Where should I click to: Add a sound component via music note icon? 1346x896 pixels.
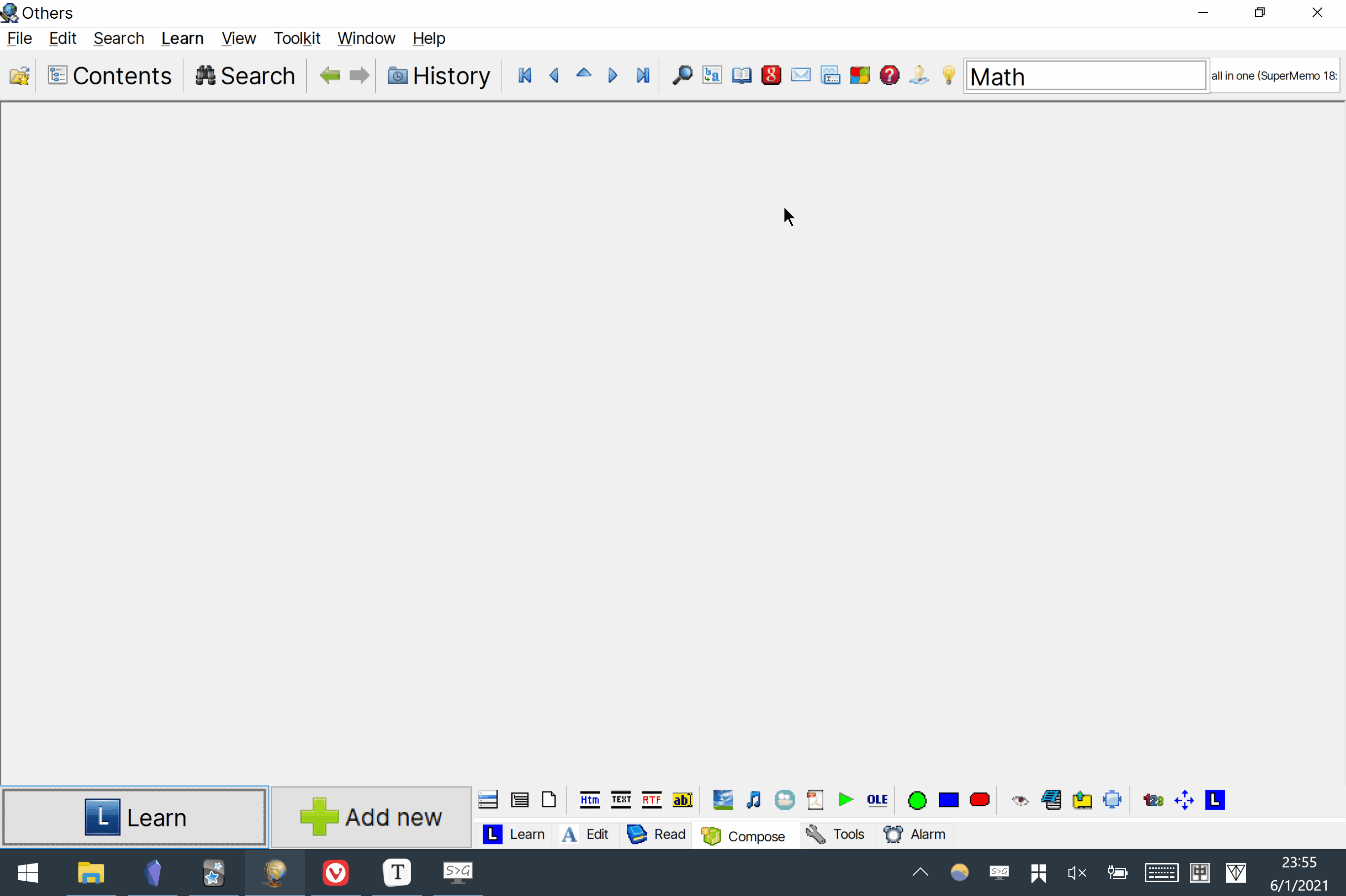tap(754, 800)
